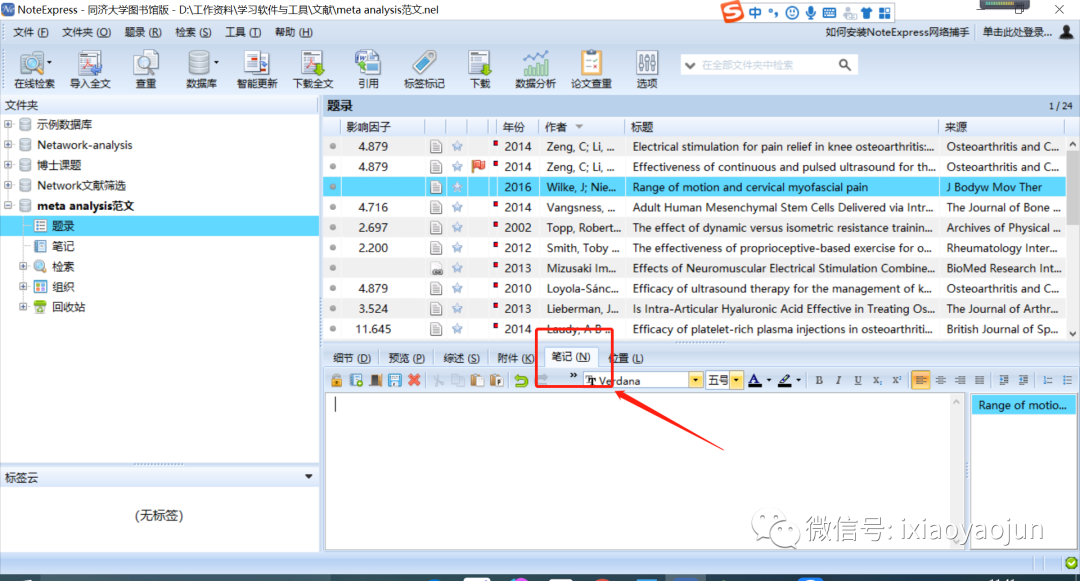Toggle the red flag on Effectiveness of continuous row
1080x581 pixels.
tap(478, 166)
